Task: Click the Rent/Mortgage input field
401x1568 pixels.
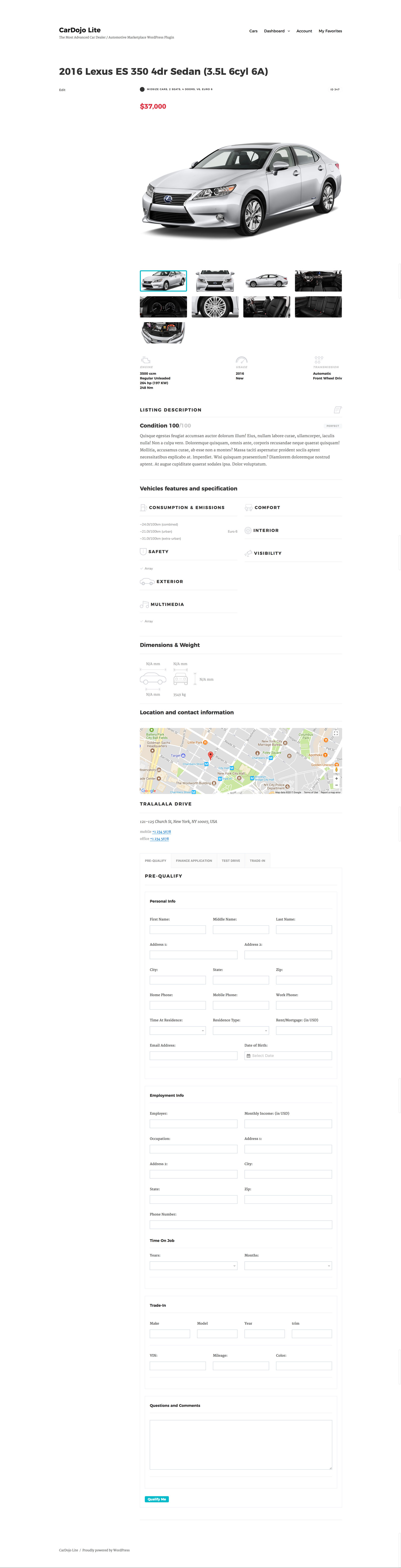Action: (304, 1031)
